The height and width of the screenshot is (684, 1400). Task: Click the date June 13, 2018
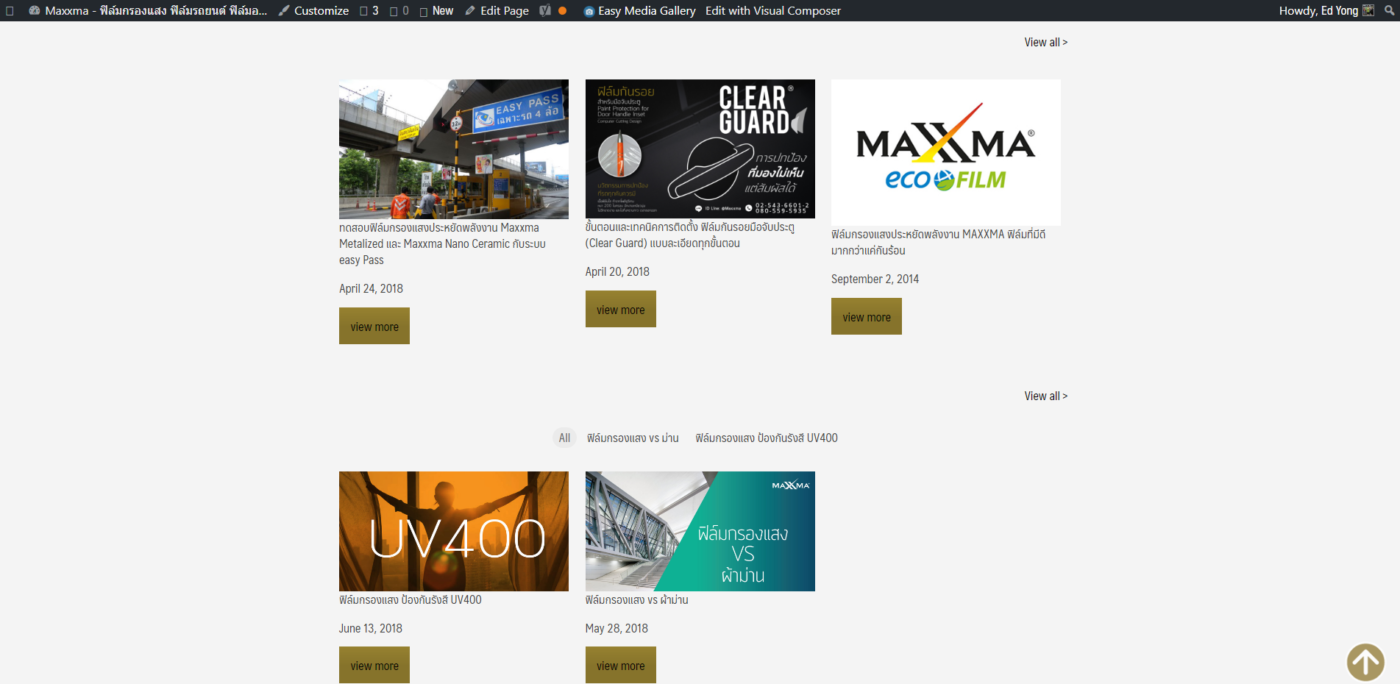pyautogui.click(x=371, y=628)
